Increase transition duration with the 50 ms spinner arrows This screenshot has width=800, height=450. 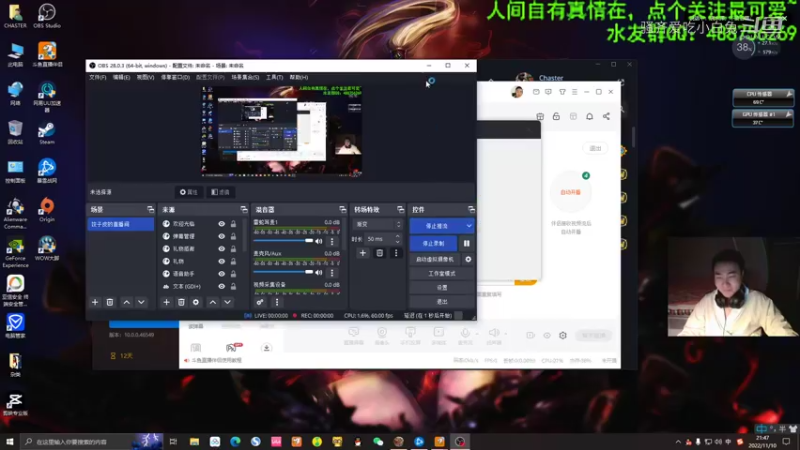coord(397,237)
